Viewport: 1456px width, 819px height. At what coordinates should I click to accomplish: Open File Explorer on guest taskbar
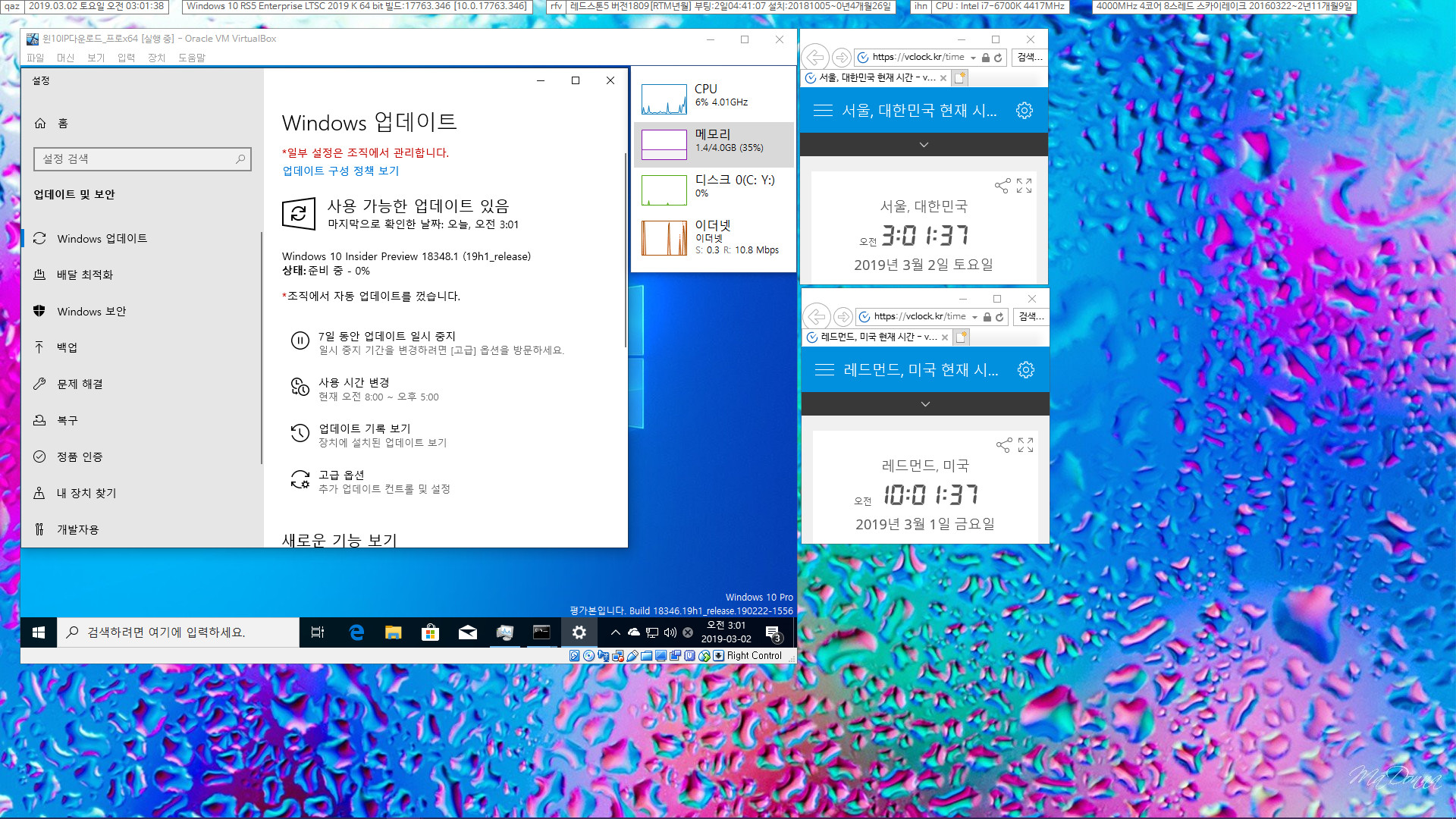pyautogui.click(x=393, y=632)
